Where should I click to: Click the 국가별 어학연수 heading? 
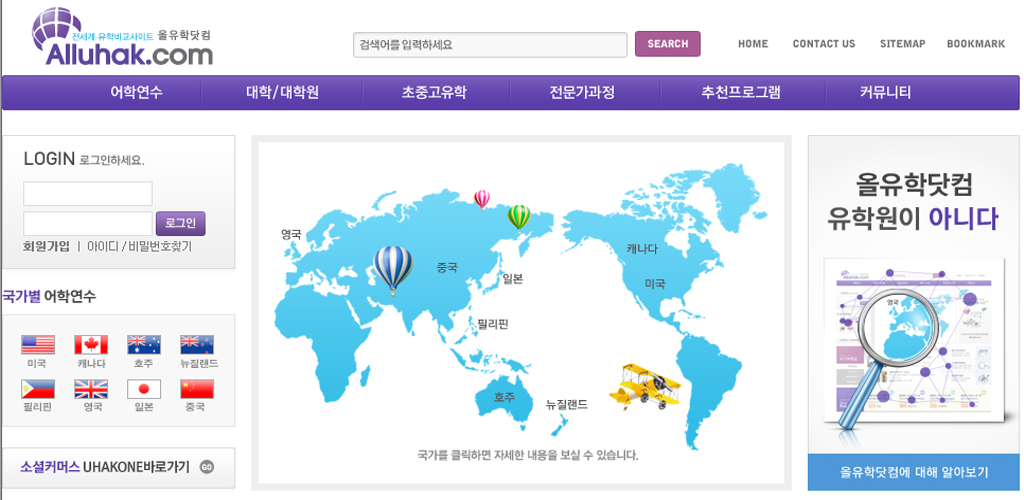pos(49,296)
